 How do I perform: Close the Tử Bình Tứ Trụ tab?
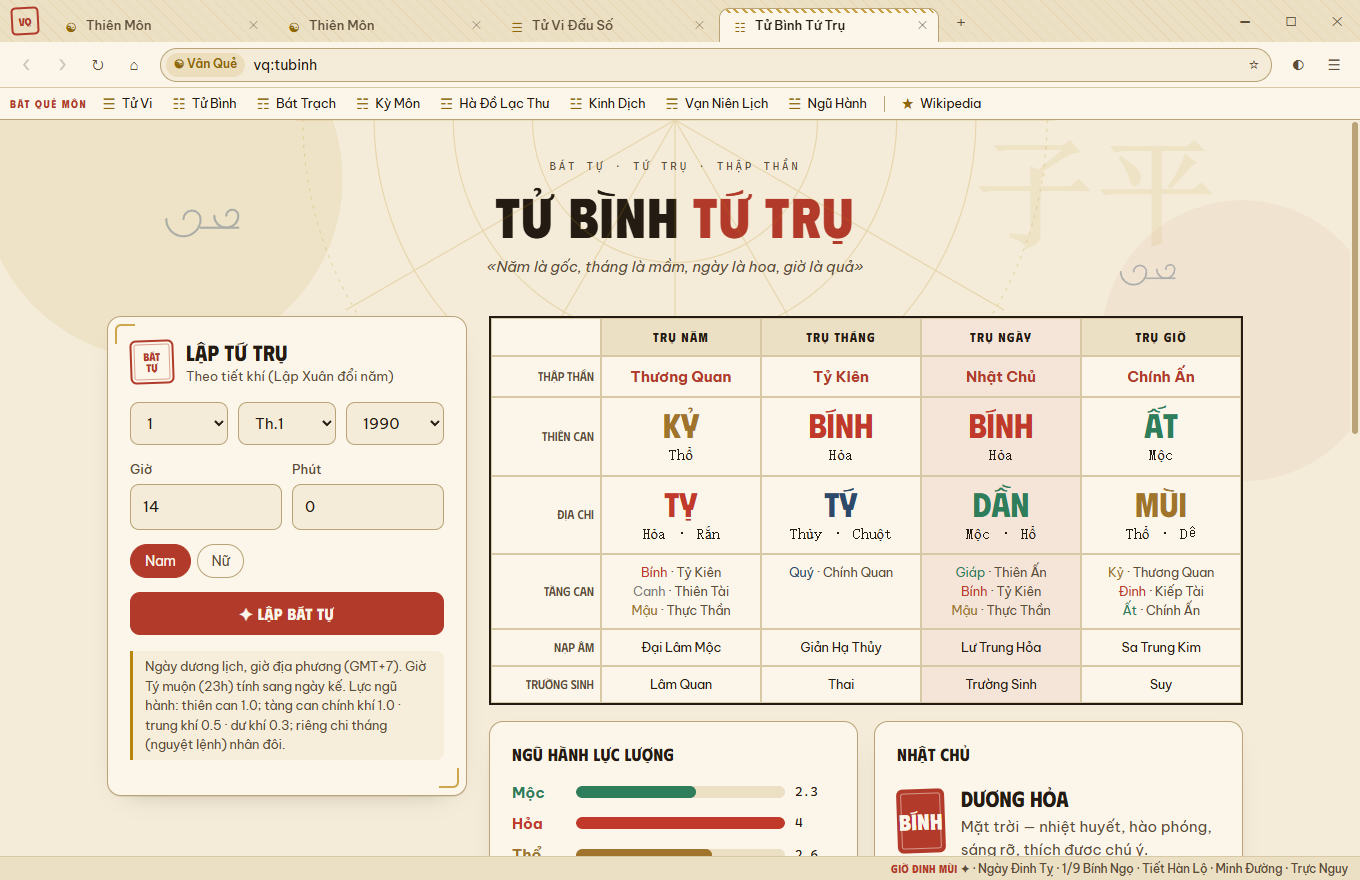[922, 25]
